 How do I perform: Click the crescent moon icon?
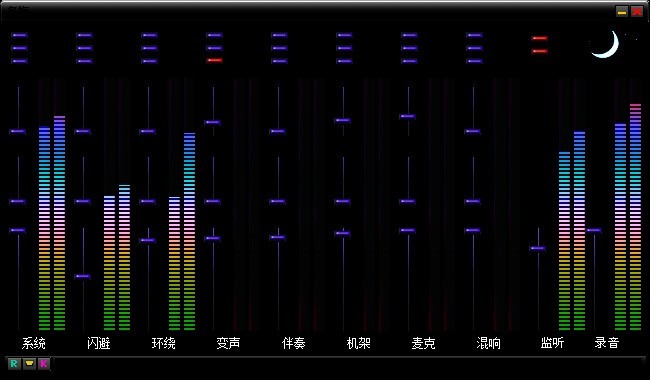click(606, 45)
